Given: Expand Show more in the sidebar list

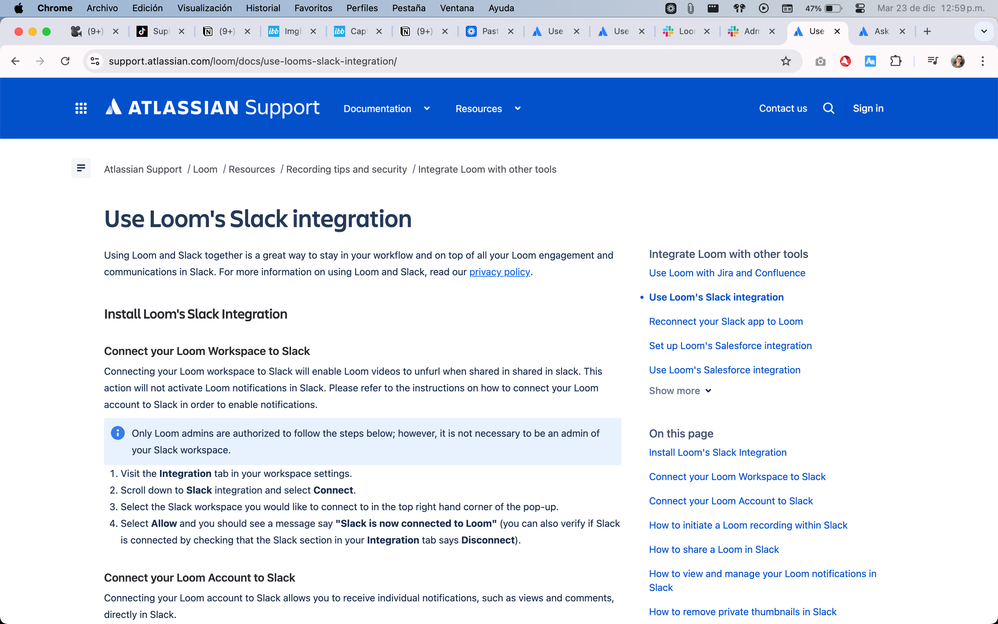Looking at the screenshot, I should (x=680, y=391).
